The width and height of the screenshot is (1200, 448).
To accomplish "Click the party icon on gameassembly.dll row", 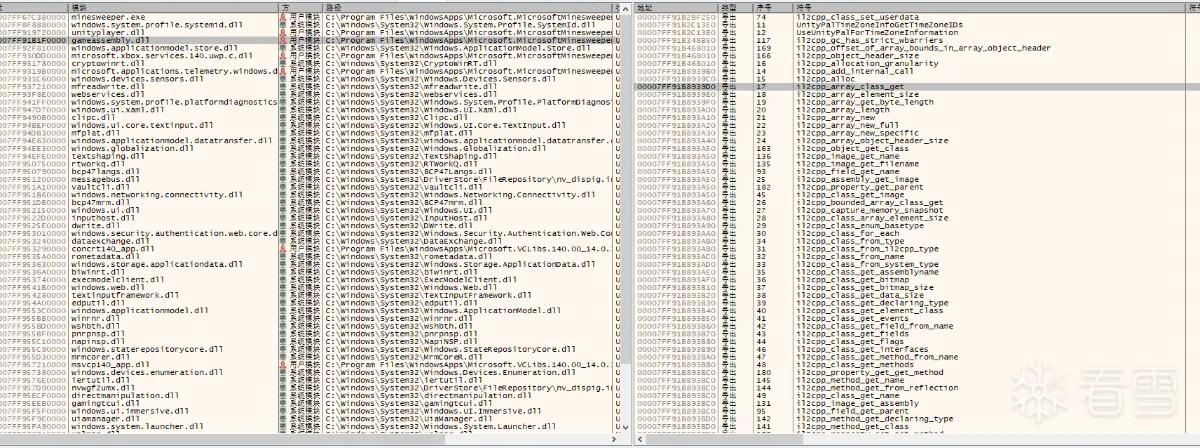I will click(x=283, y=40).
